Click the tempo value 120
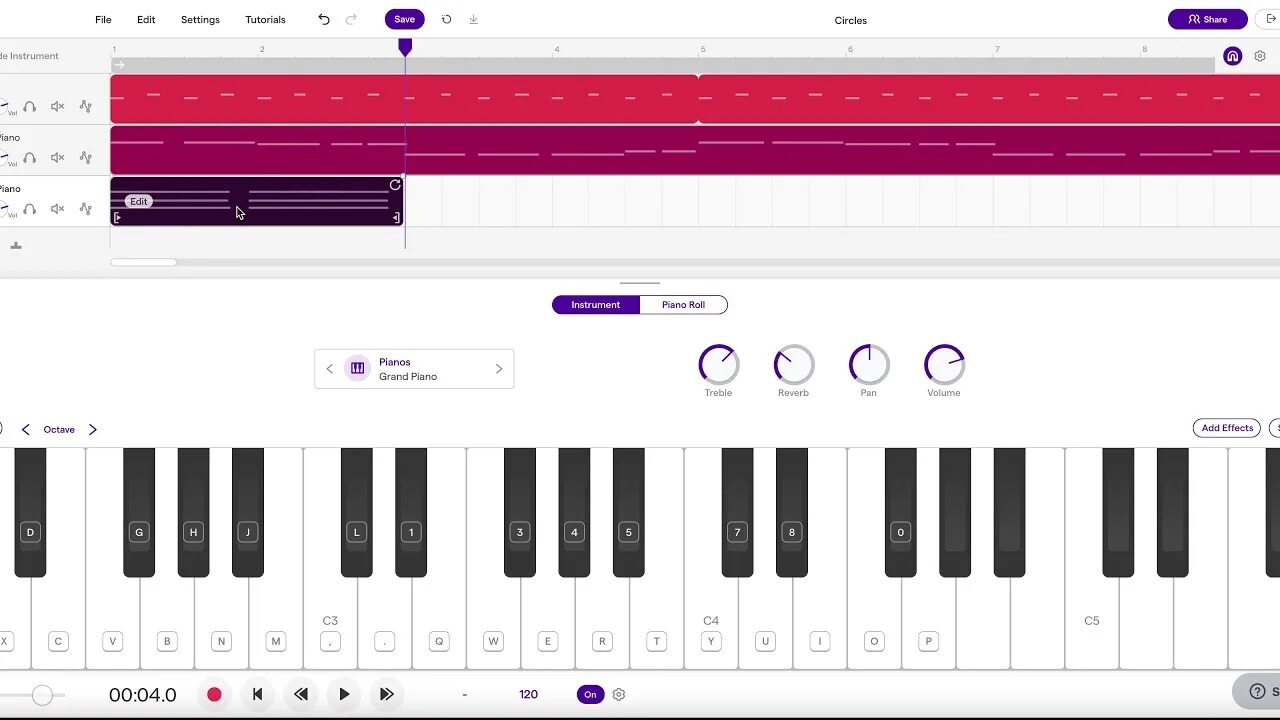Viewport: 1280px width, 720px height. pyautogui.click(x=528, y=694)
